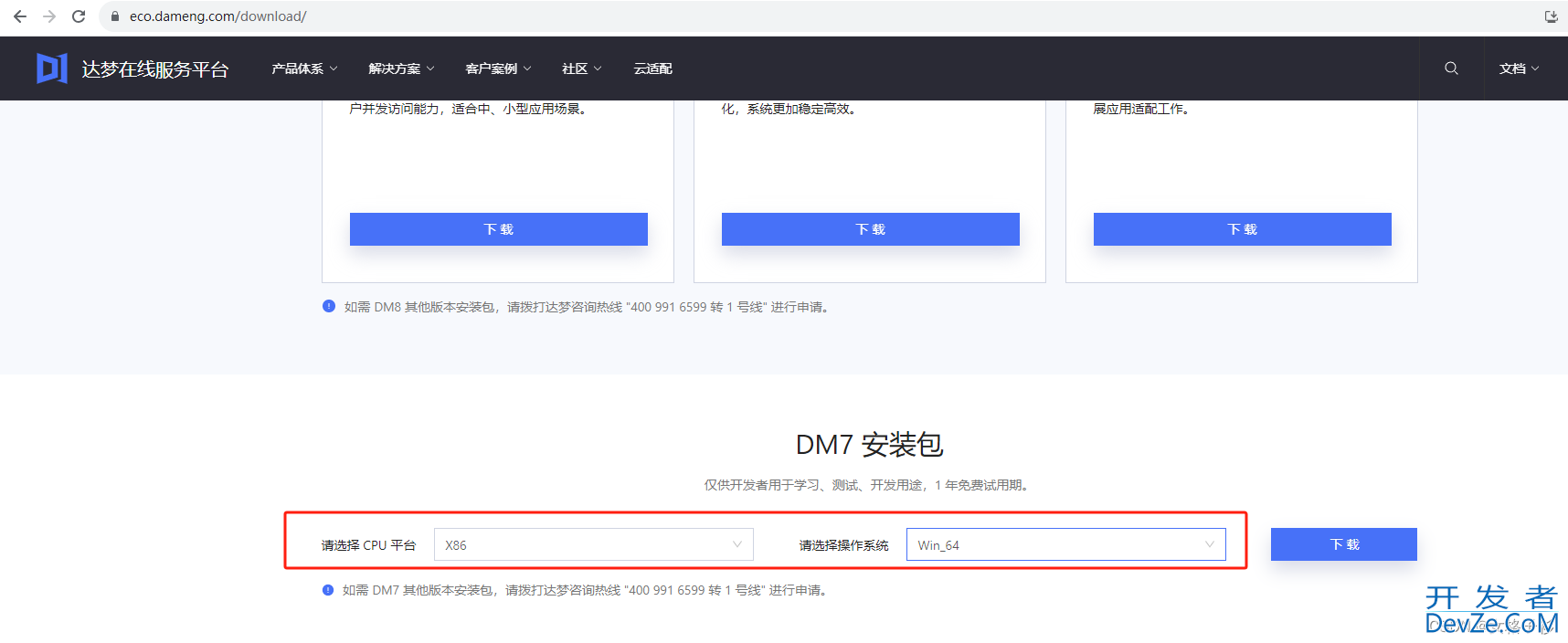Image resolution: width=1568 pixels, height=643 pixels.
Task: Click the search magnifier icon
Action: pos(1451,69)
